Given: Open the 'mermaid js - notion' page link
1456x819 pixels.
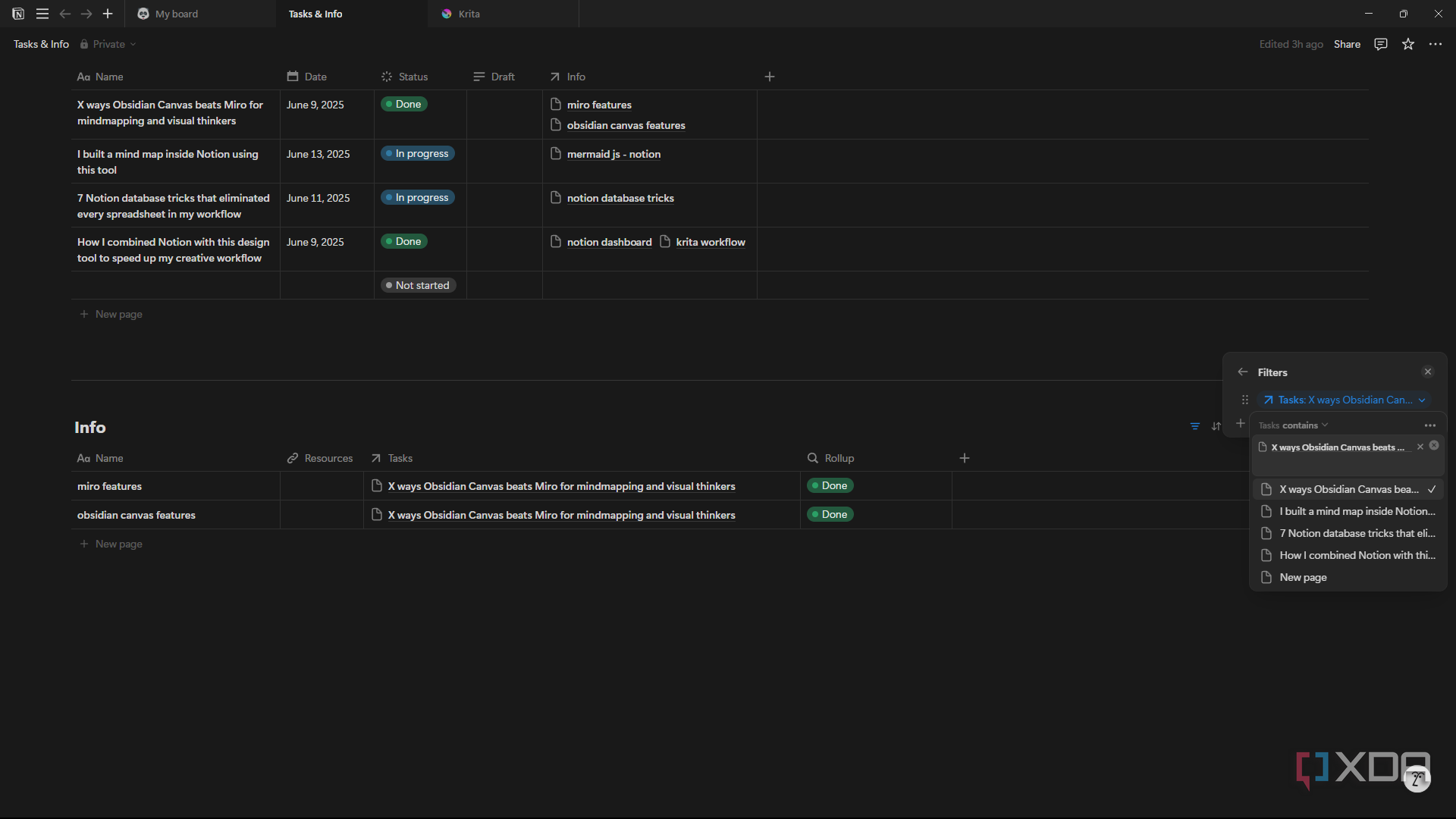Looking at the screenshot, I should [613, 154].
